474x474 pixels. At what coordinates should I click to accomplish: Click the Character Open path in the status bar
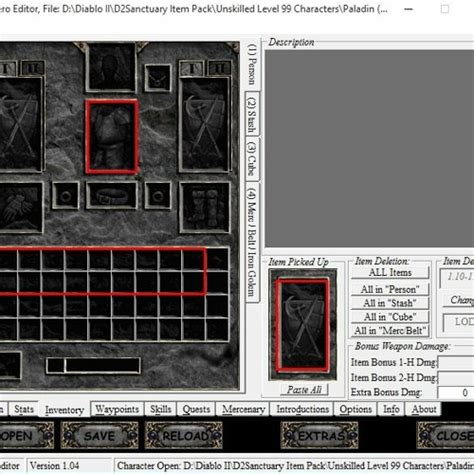pos(295,465)
